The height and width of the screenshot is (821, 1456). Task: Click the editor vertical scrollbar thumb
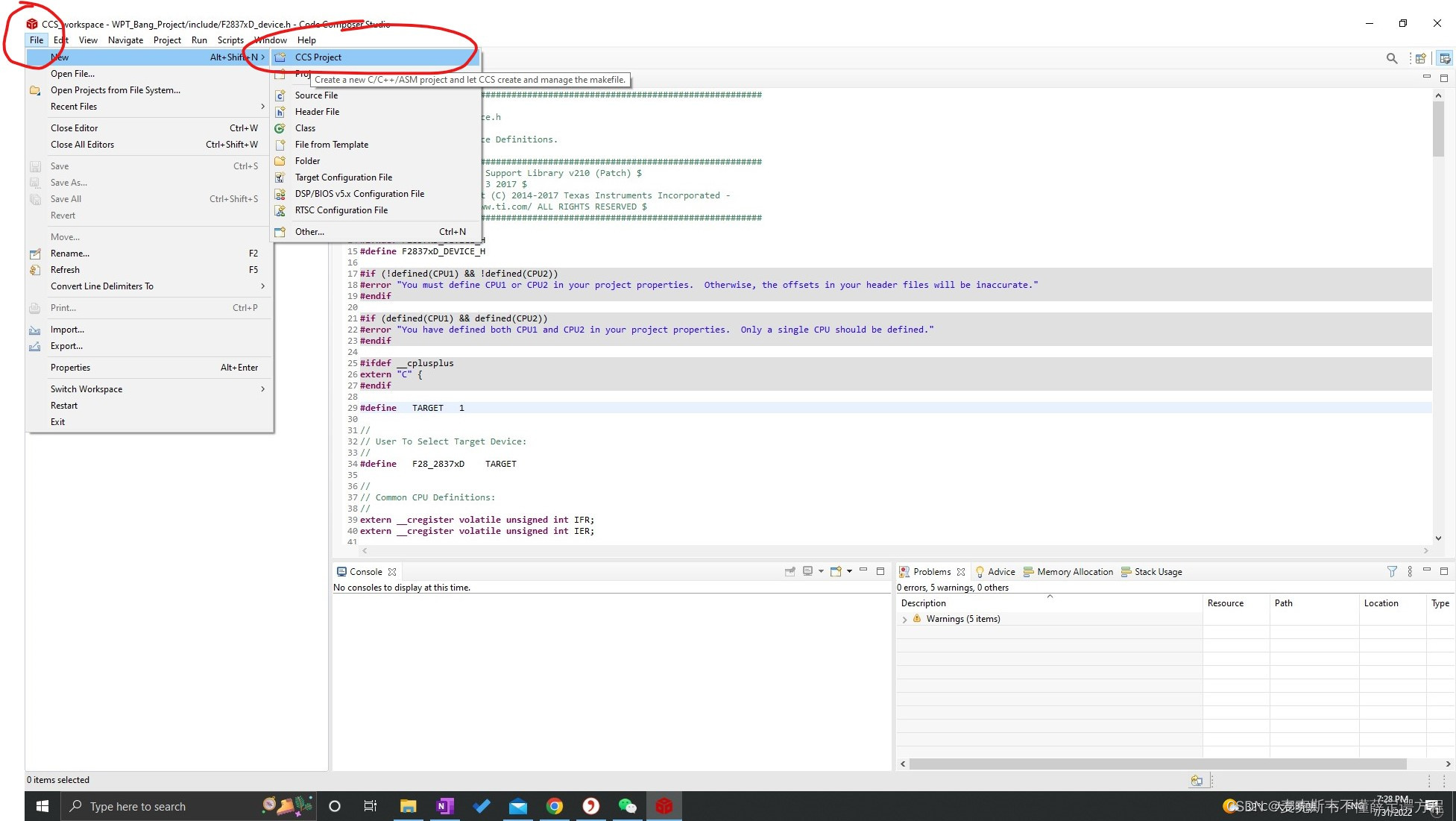[1438, 128]
